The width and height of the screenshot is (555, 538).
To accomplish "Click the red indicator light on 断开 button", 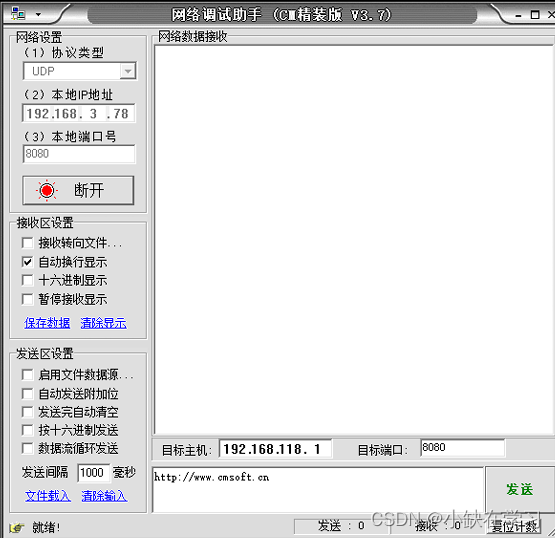I will [x=47, y=190].
